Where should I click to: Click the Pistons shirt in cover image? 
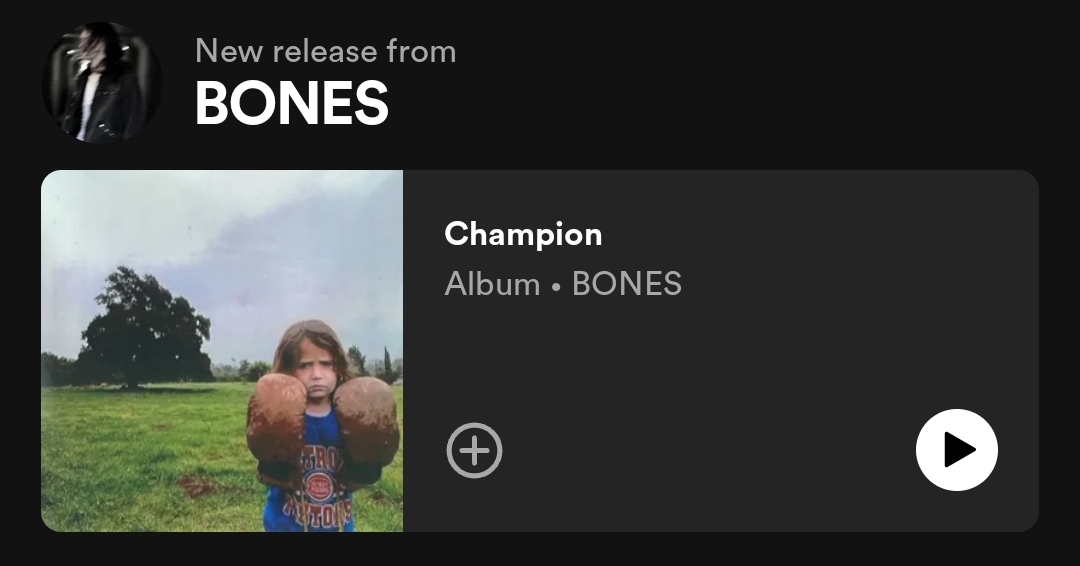[x=313, y=482]
